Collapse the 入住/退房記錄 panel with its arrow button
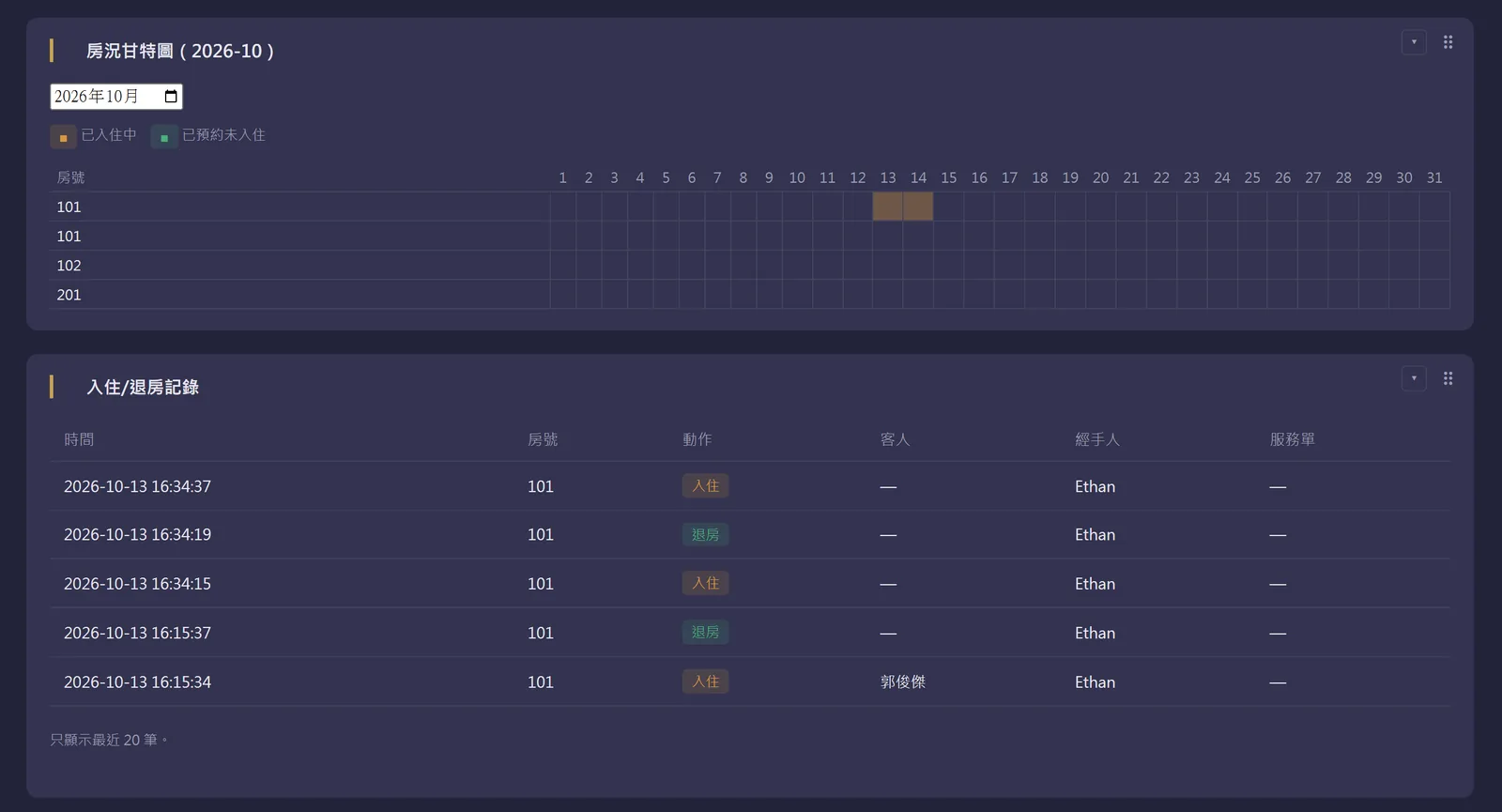This screenshot has width=1502, height=812. click(x=1414, y=378)
